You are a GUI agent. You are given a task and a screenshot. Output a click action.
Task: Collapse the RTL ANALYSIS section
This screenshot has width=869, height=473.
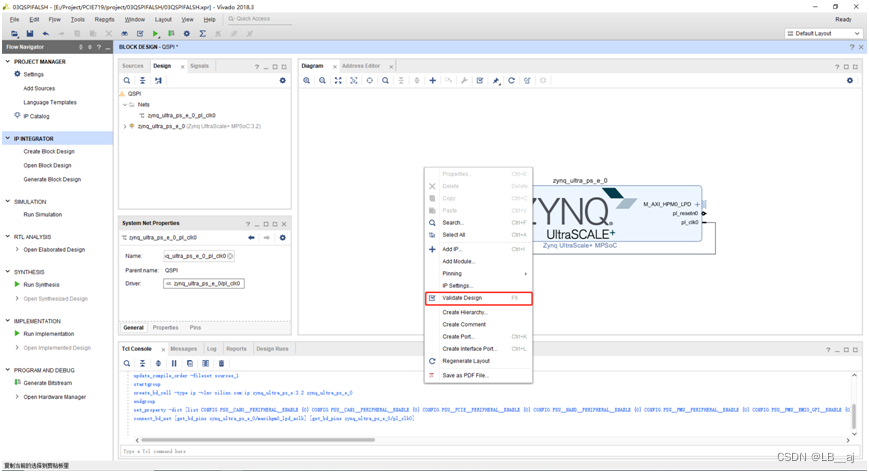8,236
